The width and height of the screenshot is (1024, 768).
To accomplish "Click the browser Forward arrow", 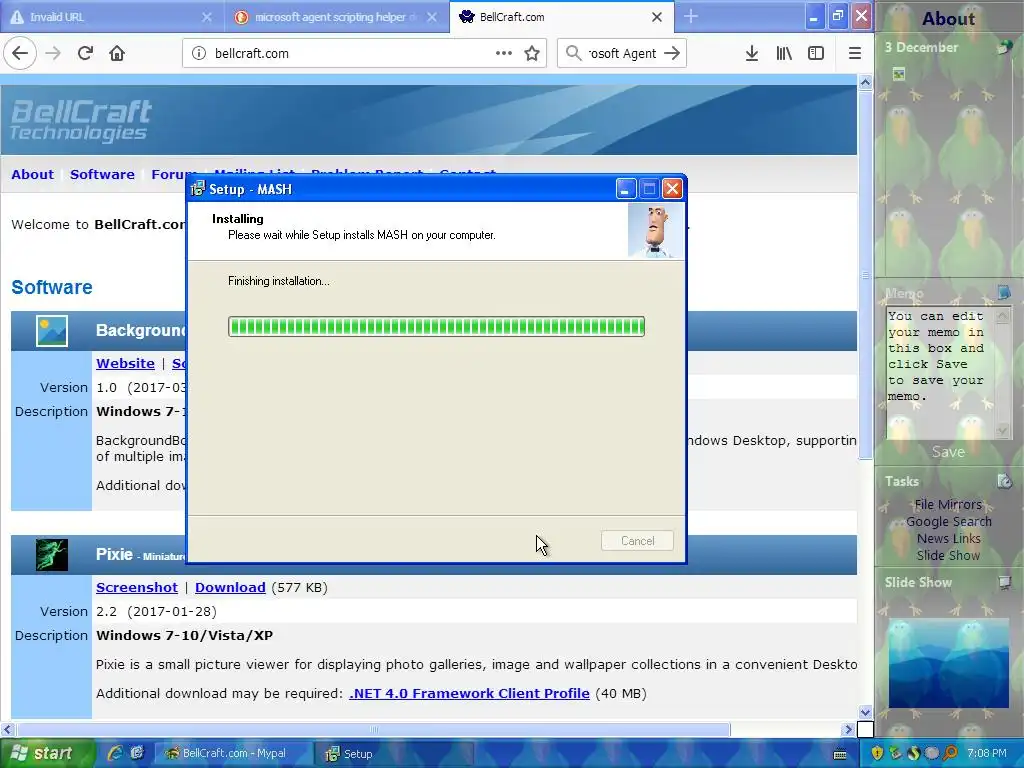I will coord(53,53).
